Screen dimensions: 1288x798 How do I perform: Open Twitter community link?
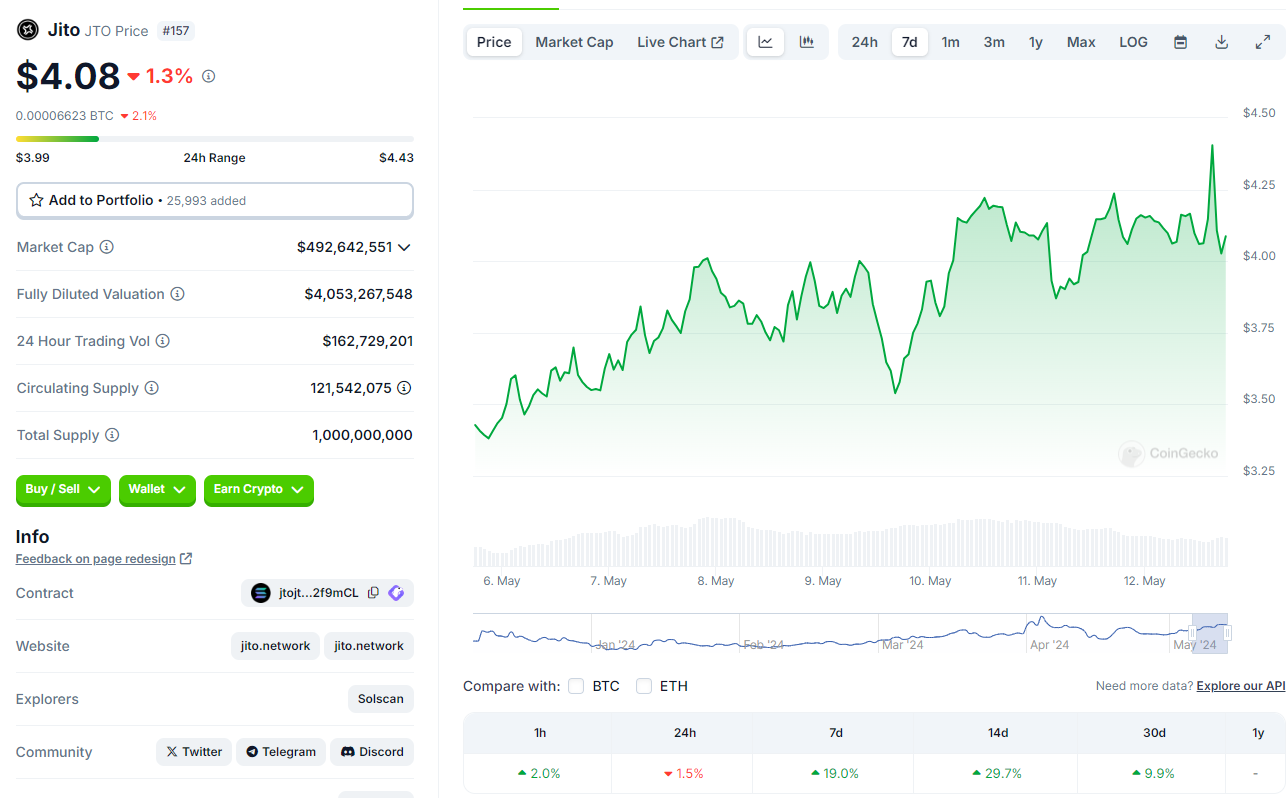click(x=194, y=752)
